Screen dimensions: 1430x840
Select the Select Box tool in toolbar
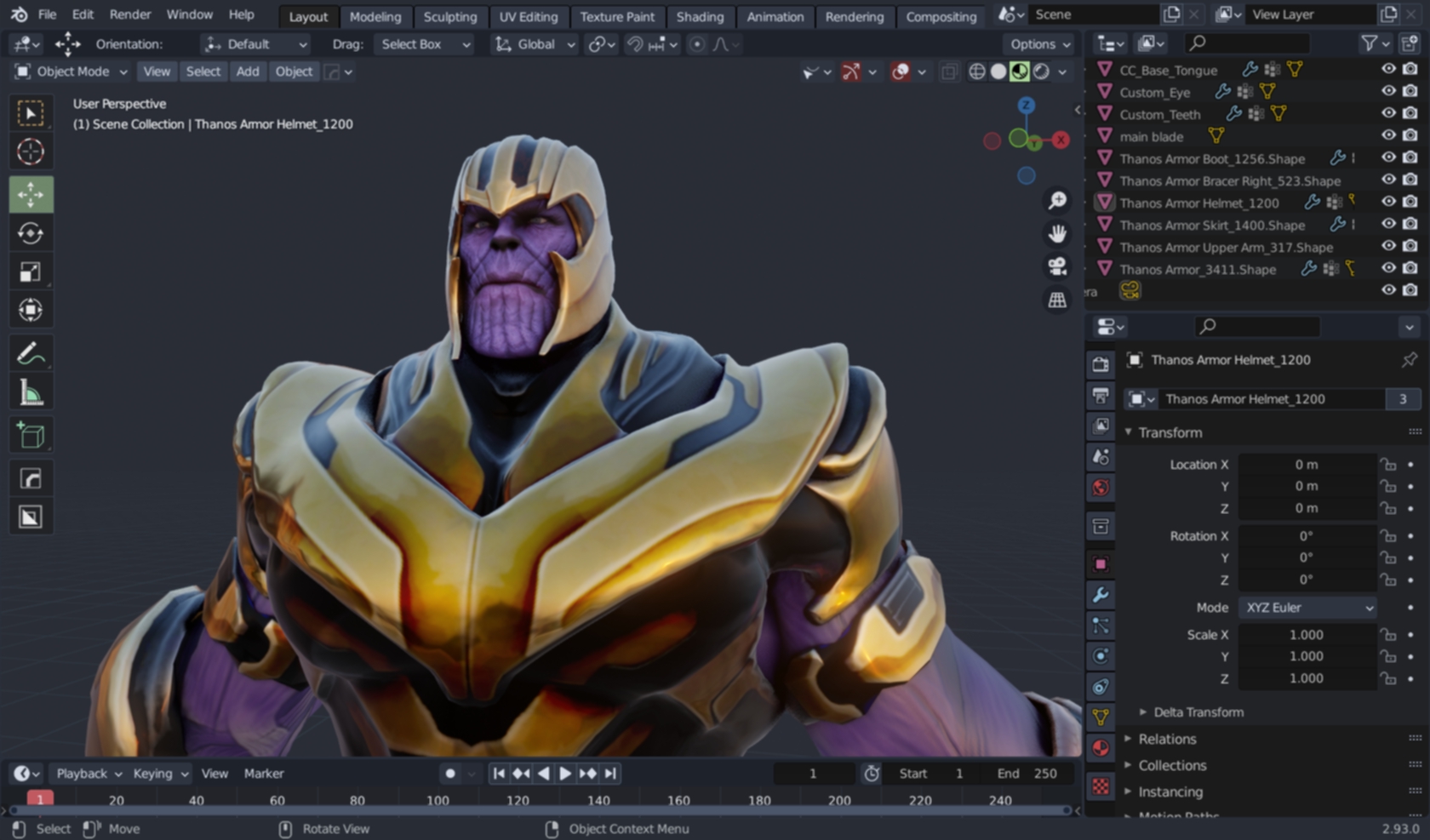tap(31, 113)
